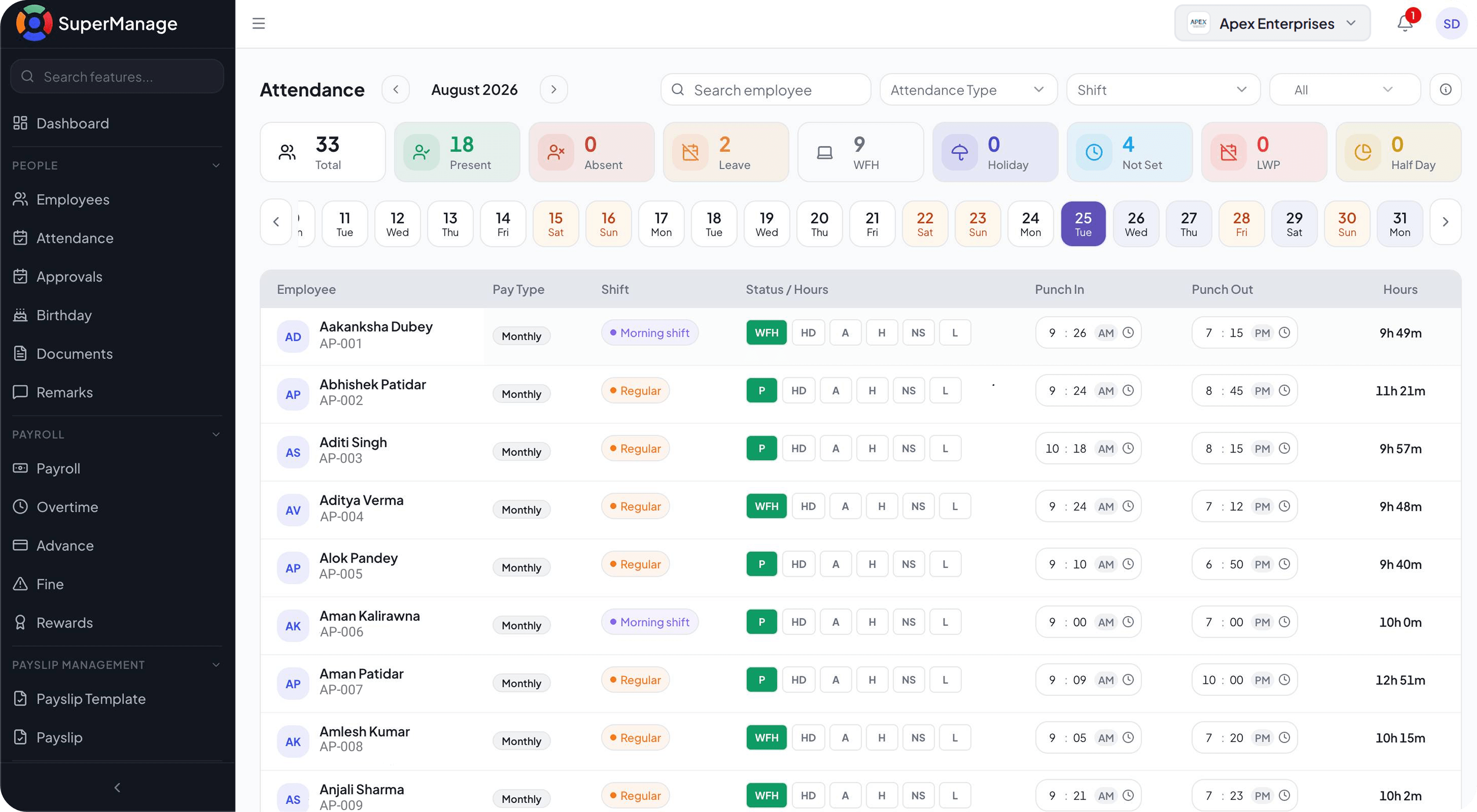Filter by the Present summary card
The height and width of the screenshot is (812, 1477).
tap(457, 152)
